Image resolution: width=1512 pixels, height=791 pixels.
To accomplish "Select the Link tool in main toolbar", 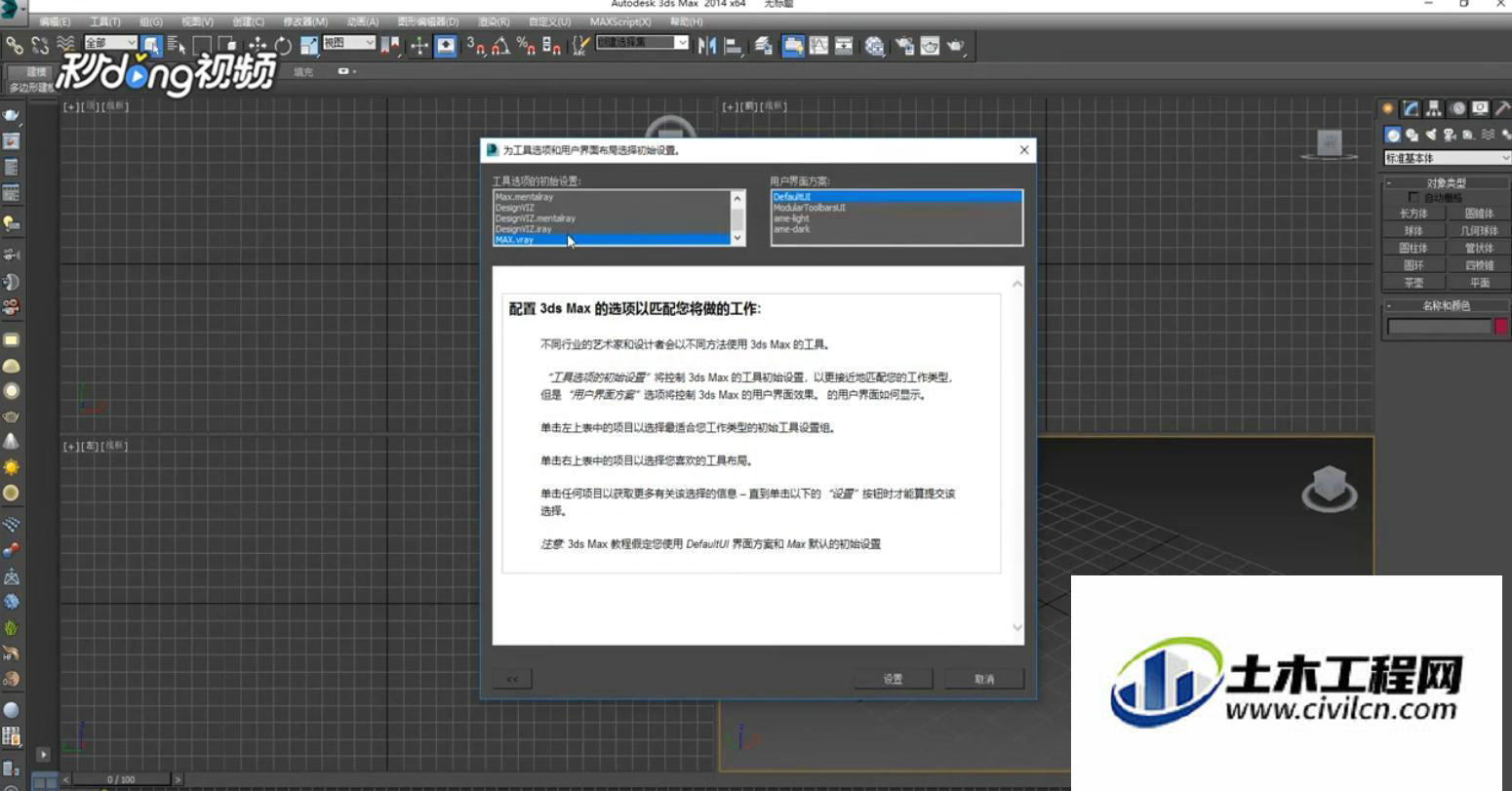I will (x=15, y=45).
